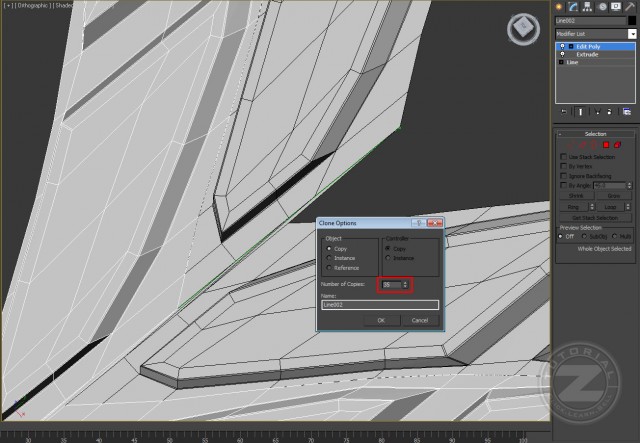
Task: Click OK in Clone Options dialog
Action: click(381, 320)
